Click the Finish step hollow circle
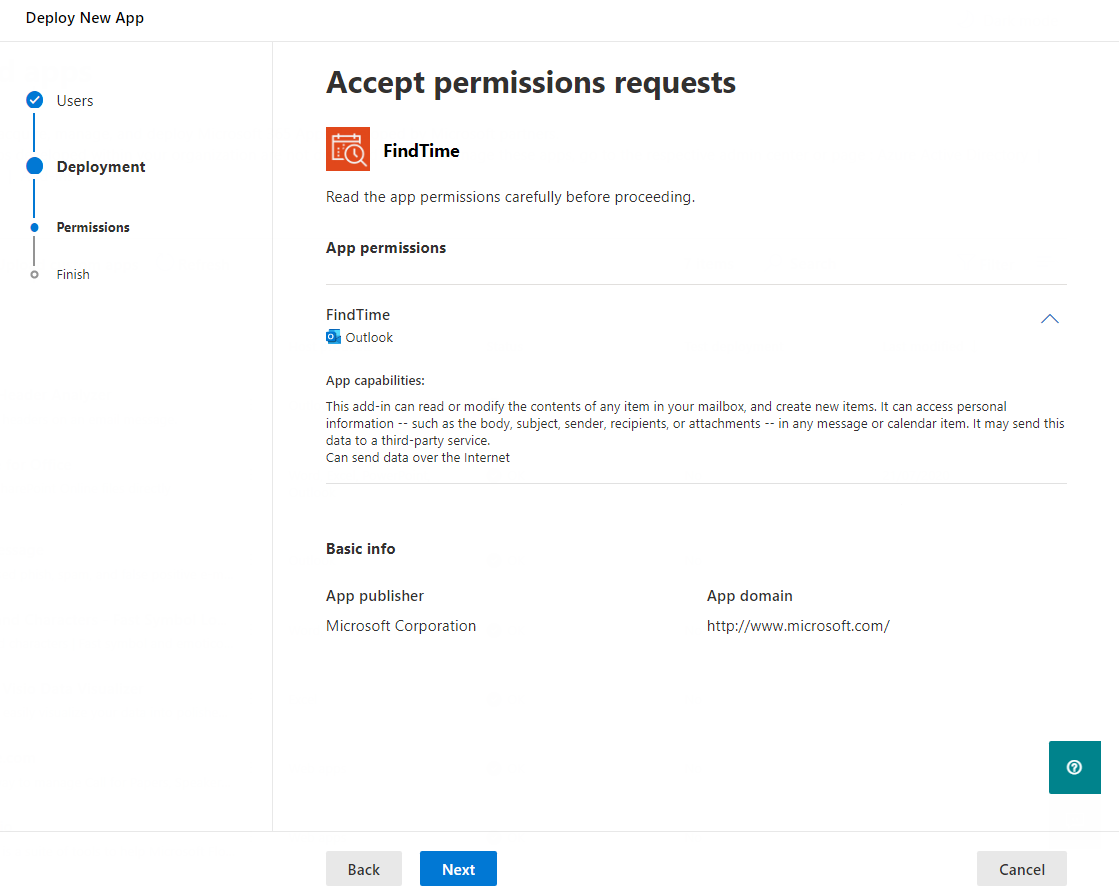Viewport: 1119px width, 892px height. click(35, 274)
